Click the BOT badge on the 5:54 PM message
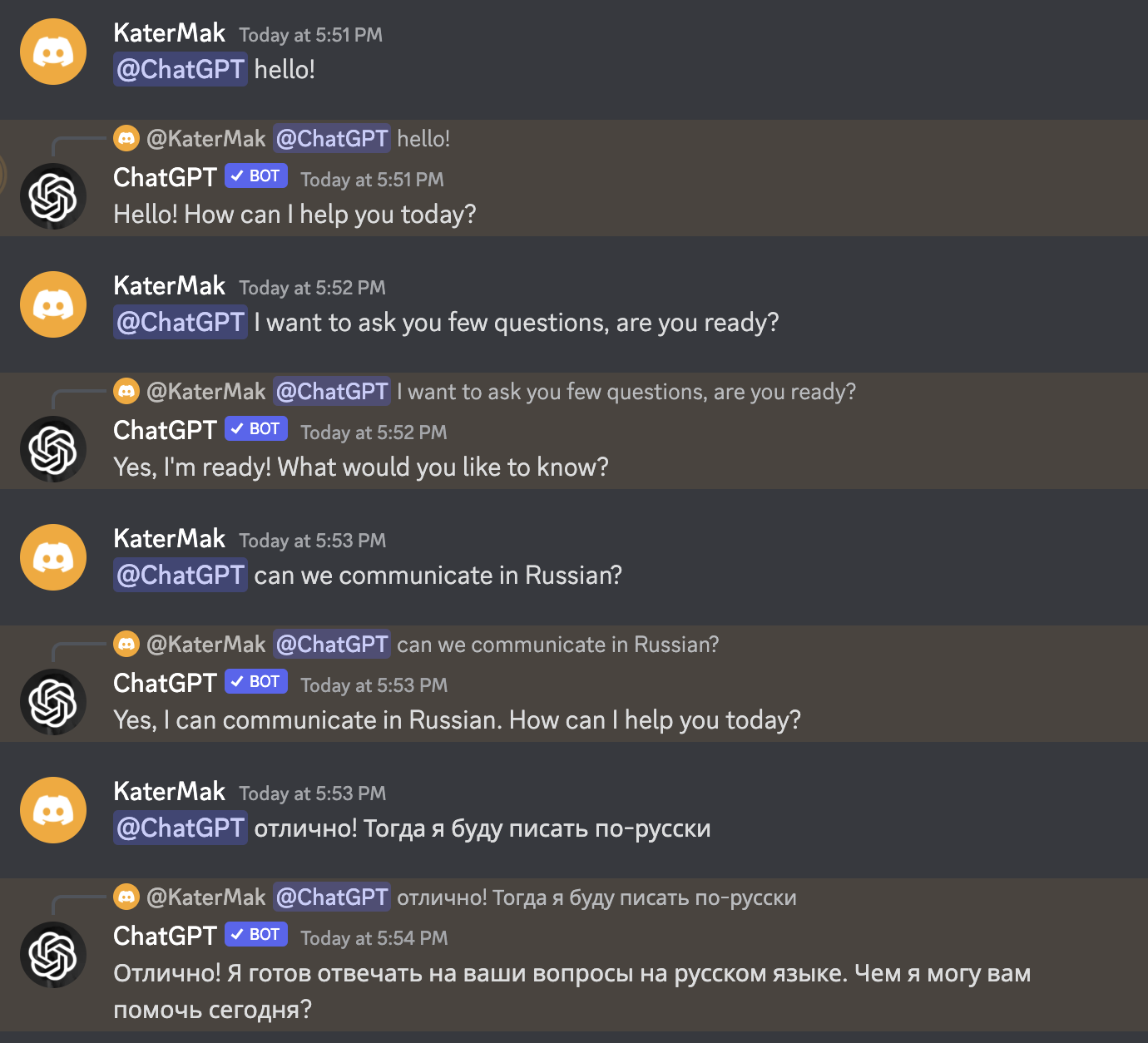 255,934
